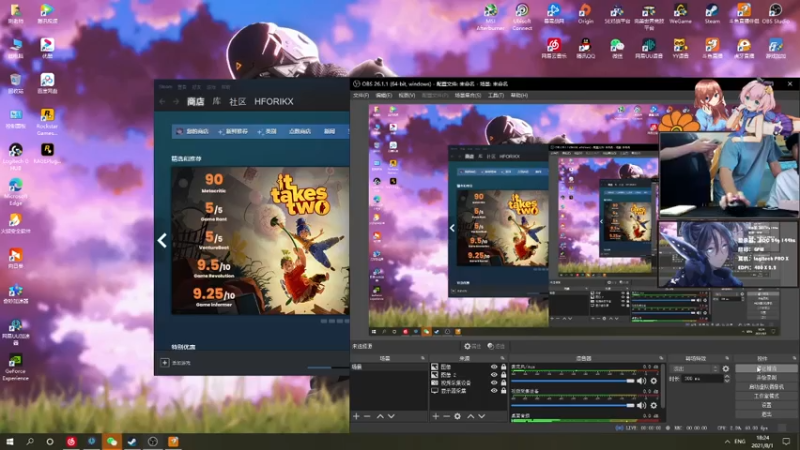
Task: Open settings gear for second mixer channel
Action: (654, 405)
